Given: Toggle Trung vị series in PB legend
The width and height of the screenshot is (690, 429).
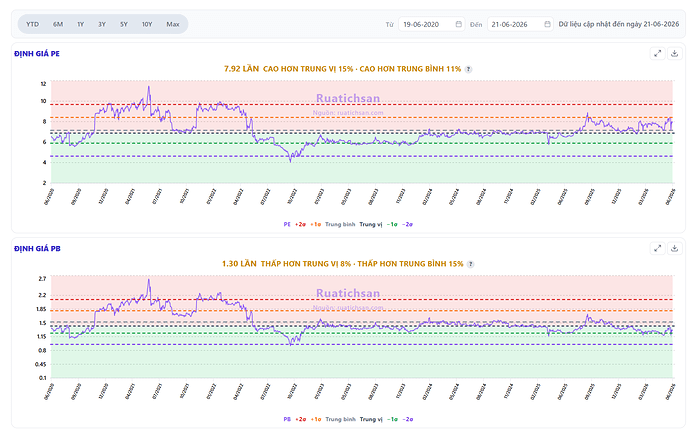Looking at the screenshot, I should coord(371,419).
